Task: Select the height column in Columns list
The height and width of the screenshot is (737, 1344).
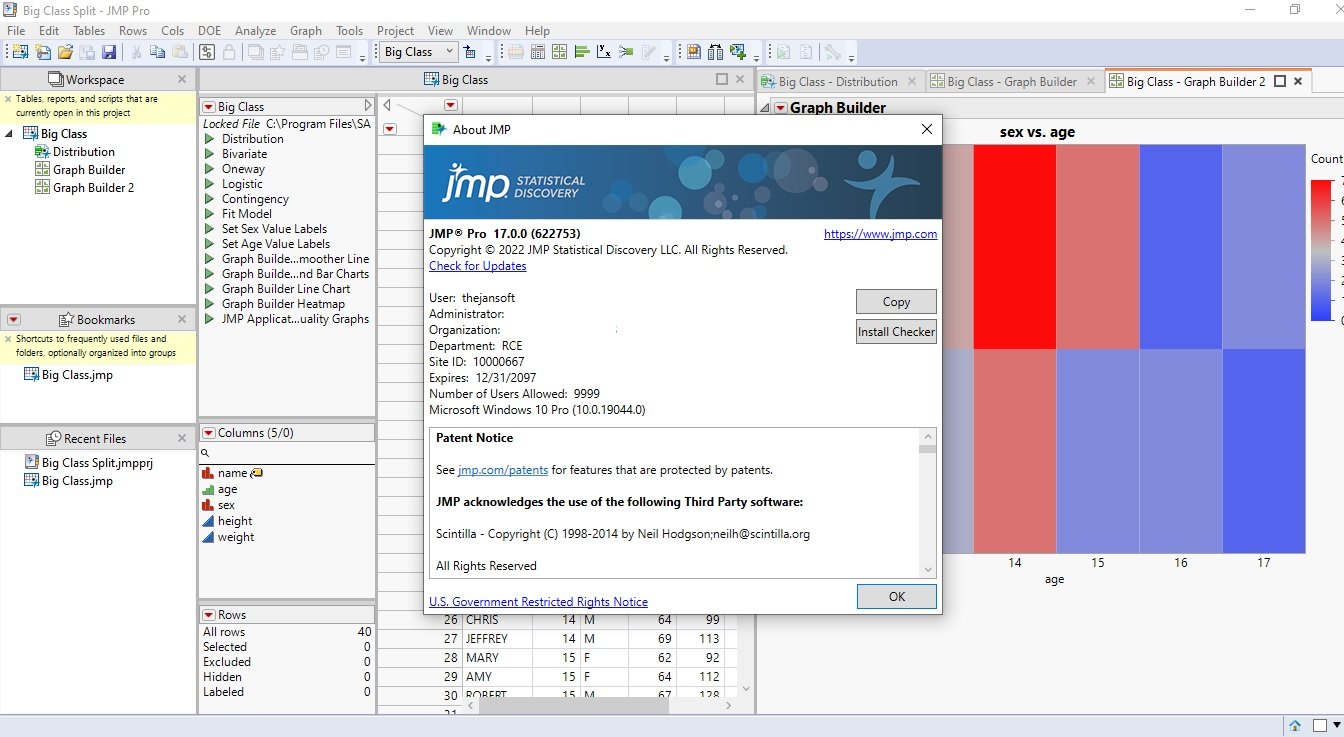Action: pyautogui.click(x=235, y=521)
